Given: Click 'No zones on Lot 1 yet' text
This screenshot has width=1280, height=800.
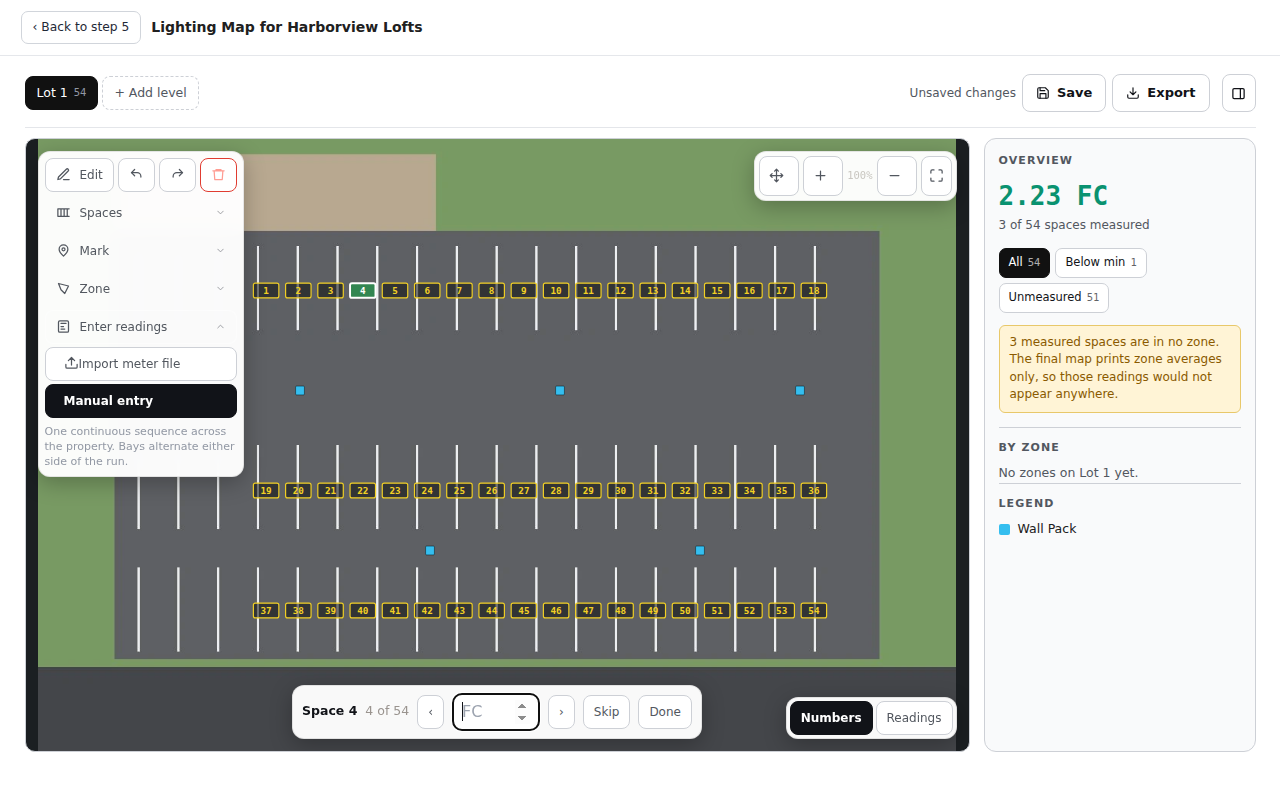Looking at the screenshot, I should tap(1068, 473).
